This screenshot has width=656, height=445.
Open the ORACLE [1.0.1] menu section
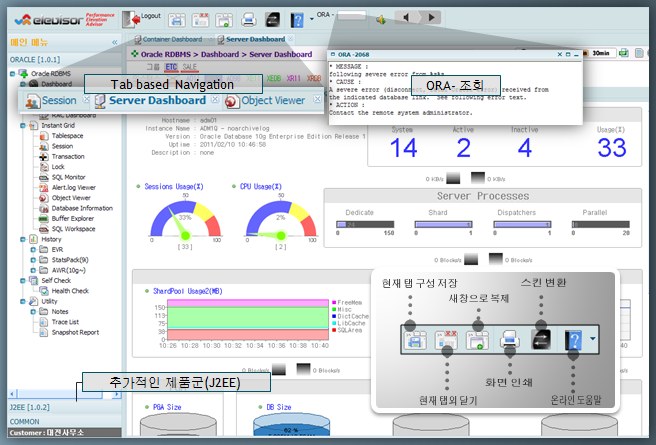point(65,60)
